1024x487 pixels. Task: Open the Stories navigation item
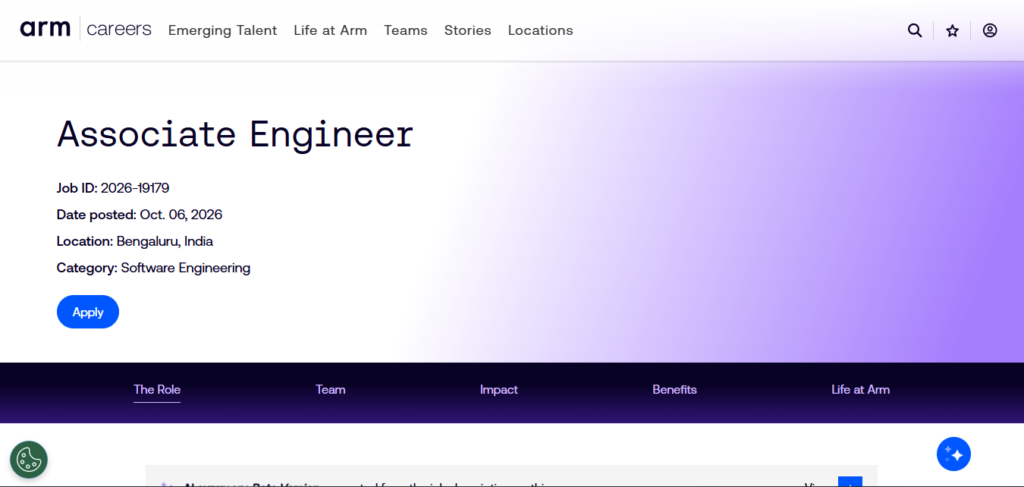tap(468, 30)
